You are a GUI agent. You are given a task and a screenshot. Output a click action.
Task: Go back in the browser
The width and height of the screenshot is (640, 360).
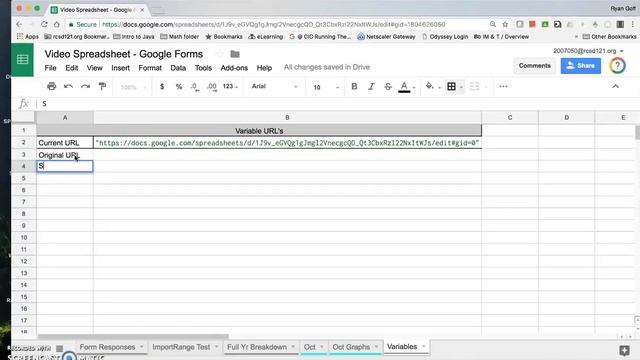[x=19, y=24]
